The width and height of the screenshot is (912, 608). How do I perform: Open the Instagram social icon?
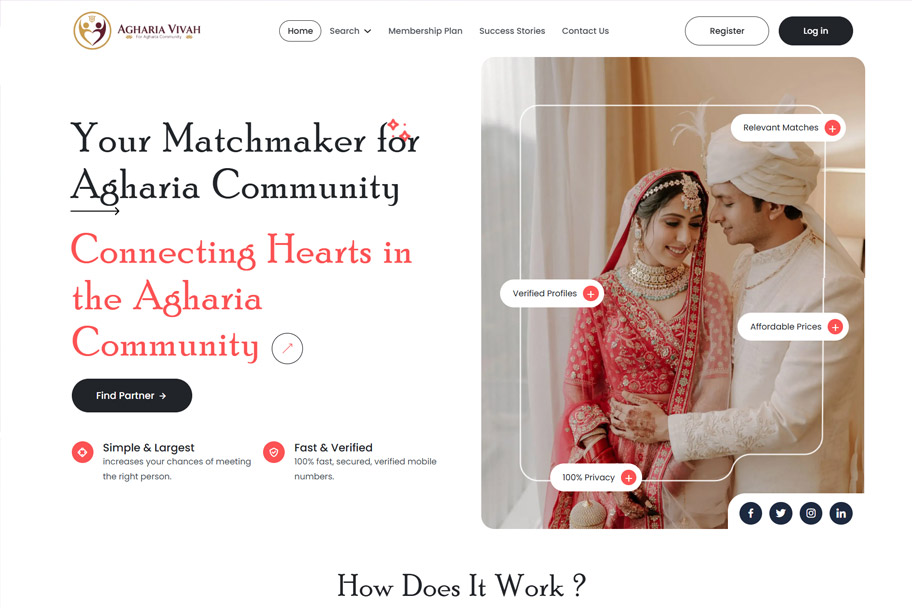point(811,513)
